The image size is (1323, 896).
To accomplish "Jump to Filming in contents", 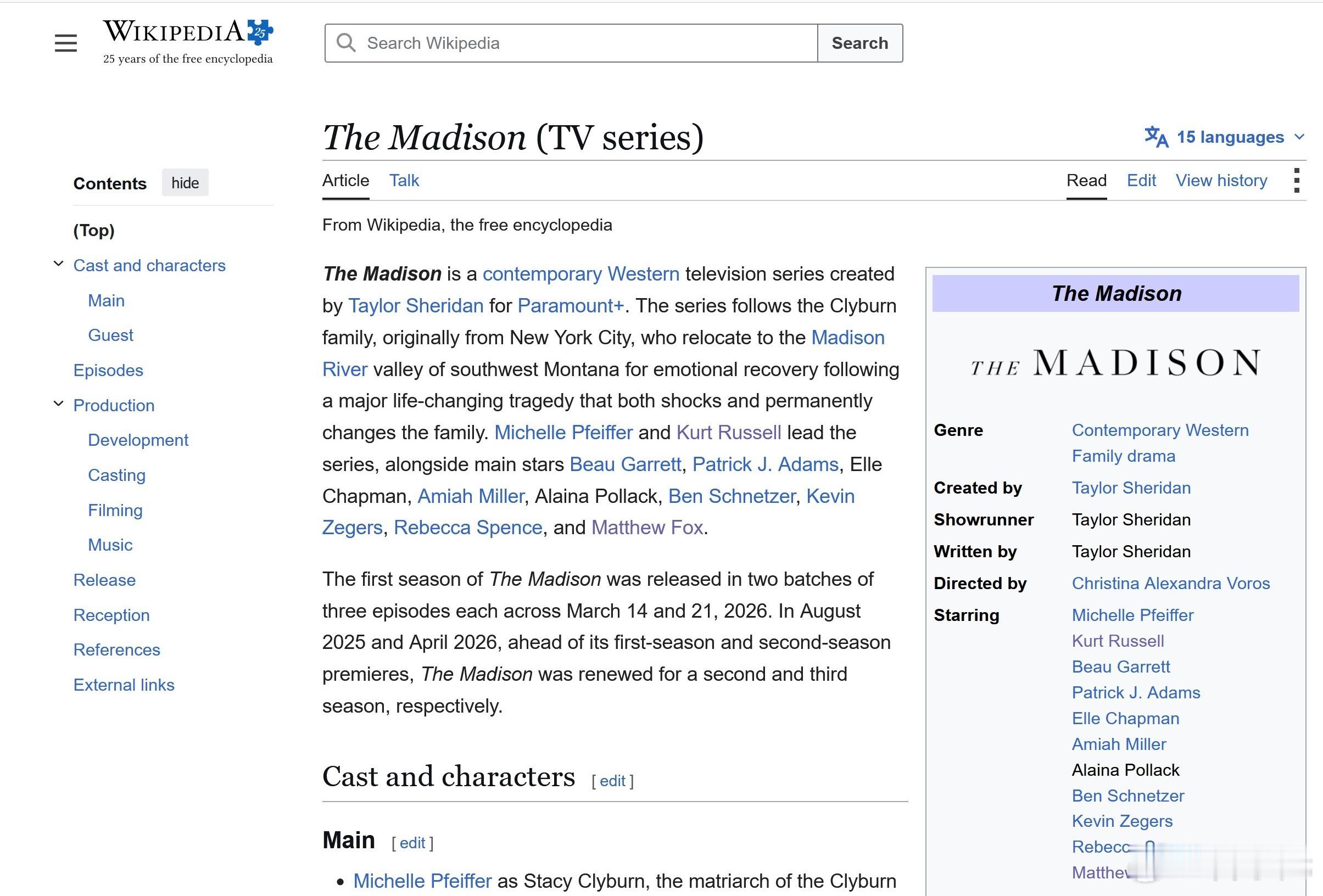I will point(115,511).
